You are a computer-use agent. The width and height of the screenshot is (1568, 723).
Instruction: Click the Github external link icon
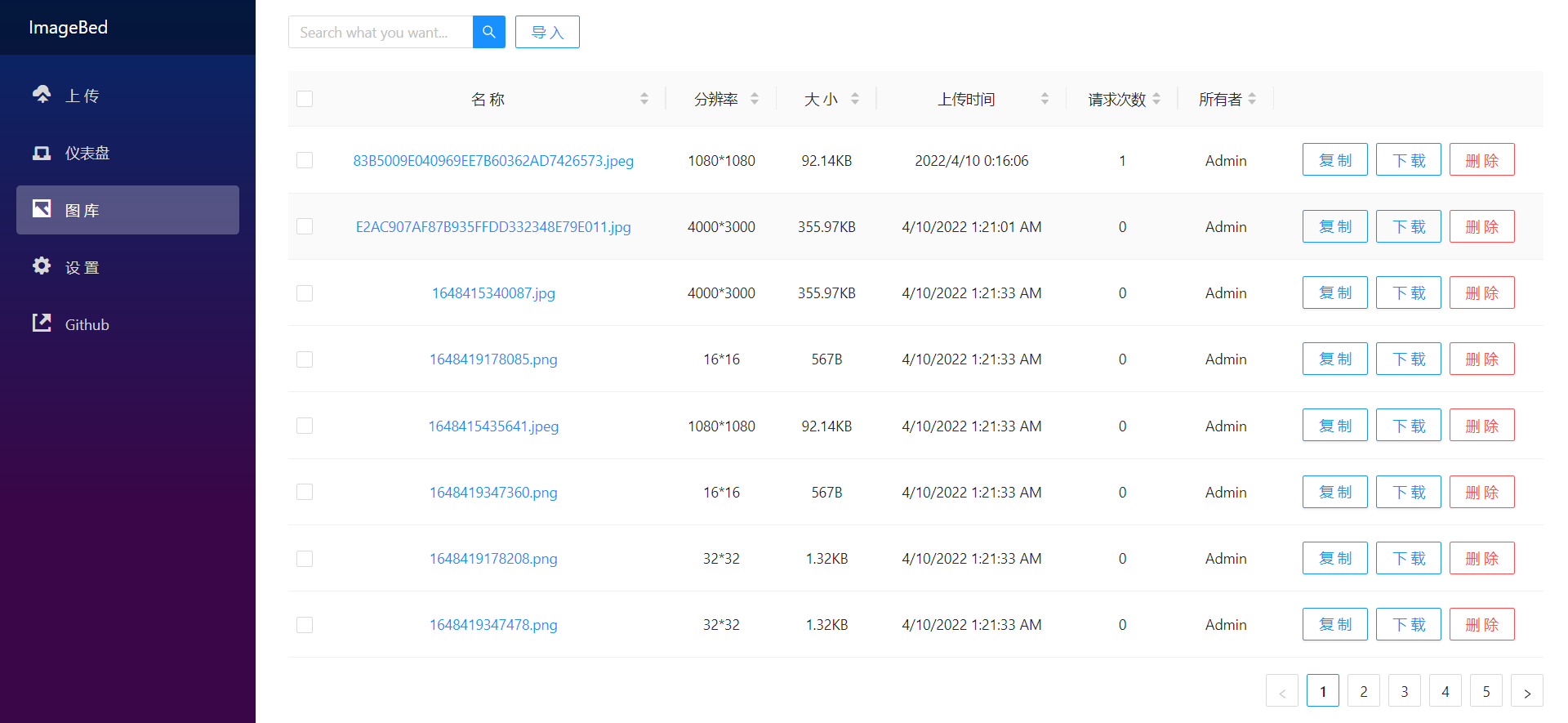tap(42, 324)
